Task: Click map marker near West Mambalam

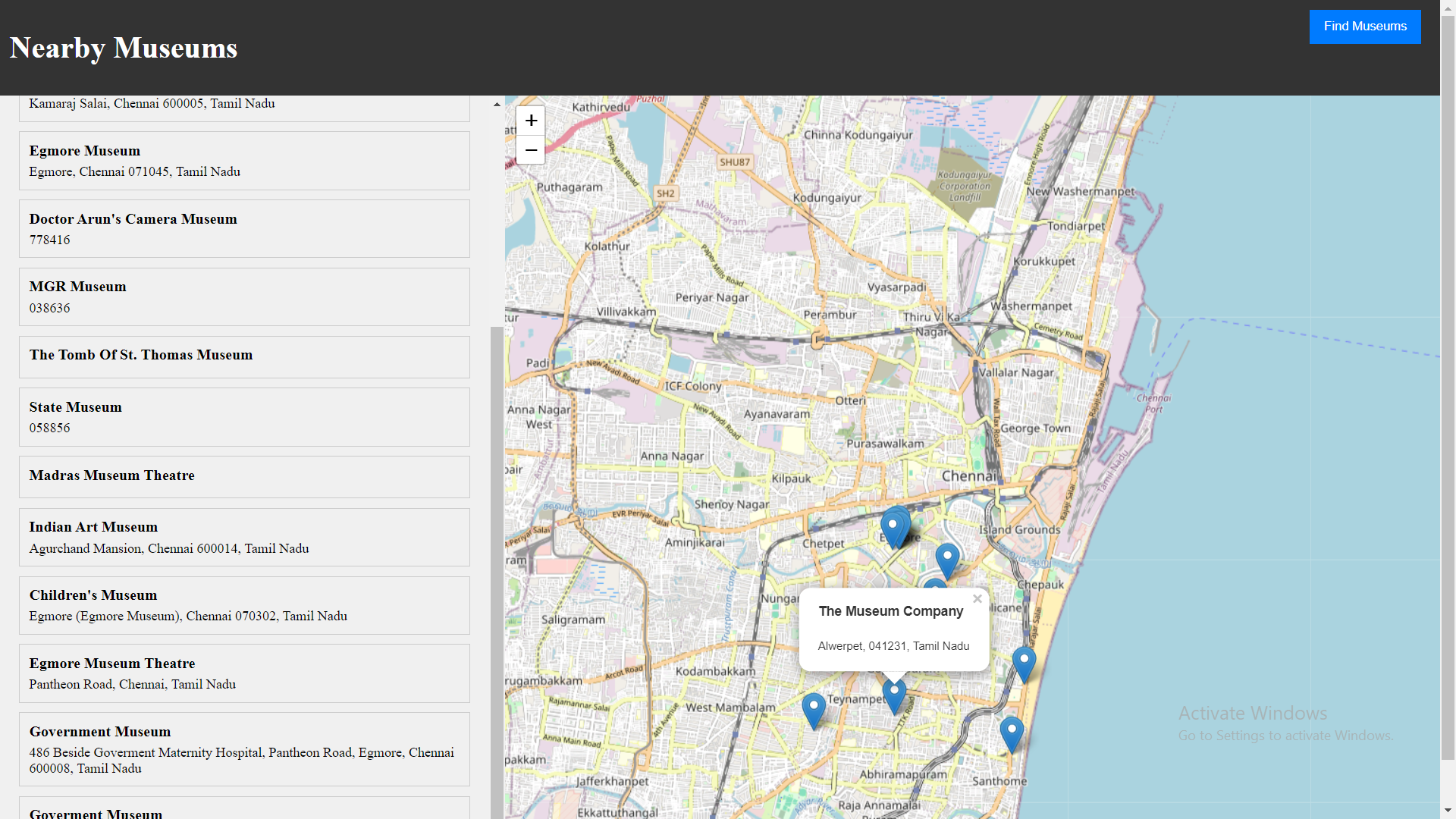Action: click(813, 709)
